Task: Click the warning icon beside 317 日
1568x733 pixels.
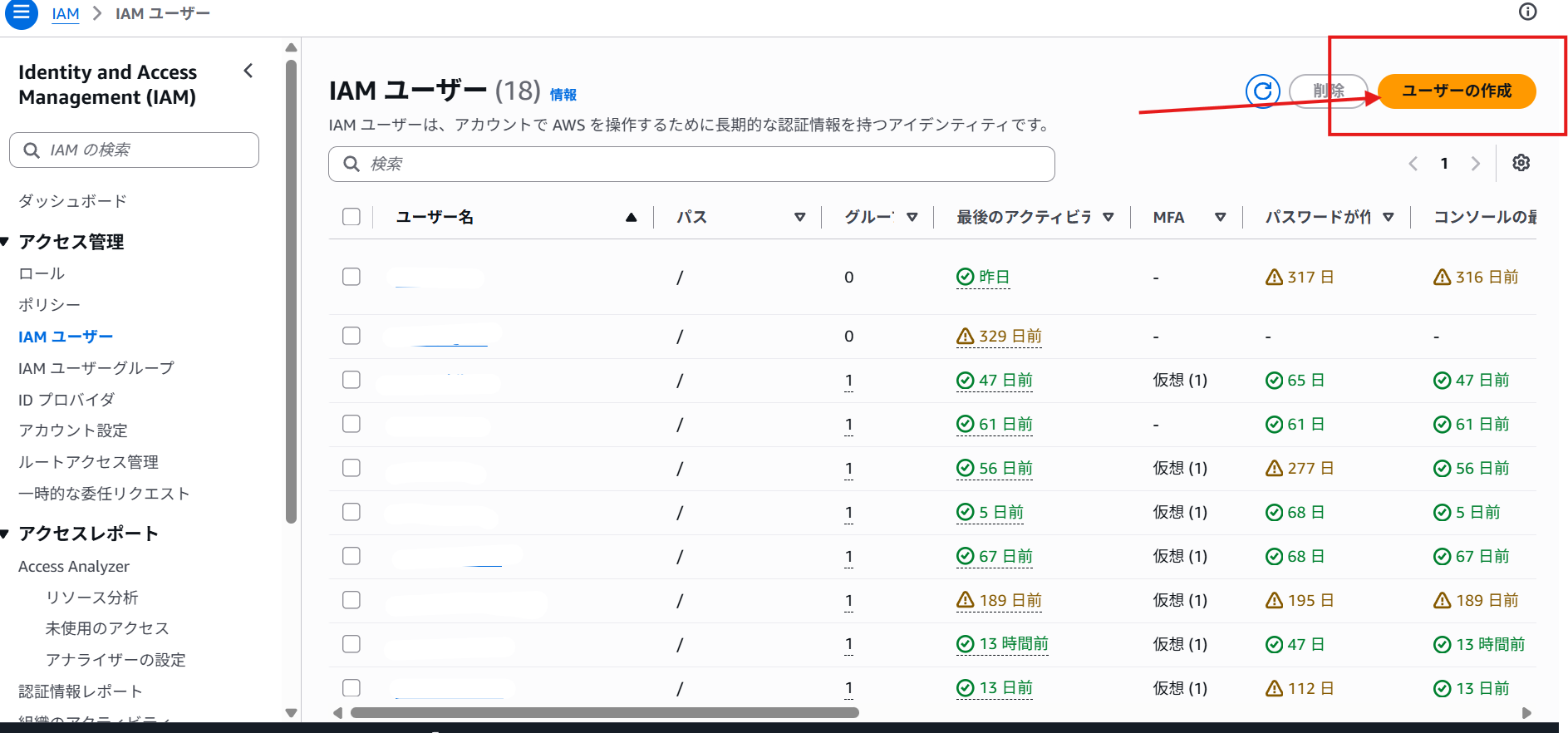Action: click(1274, 278)
